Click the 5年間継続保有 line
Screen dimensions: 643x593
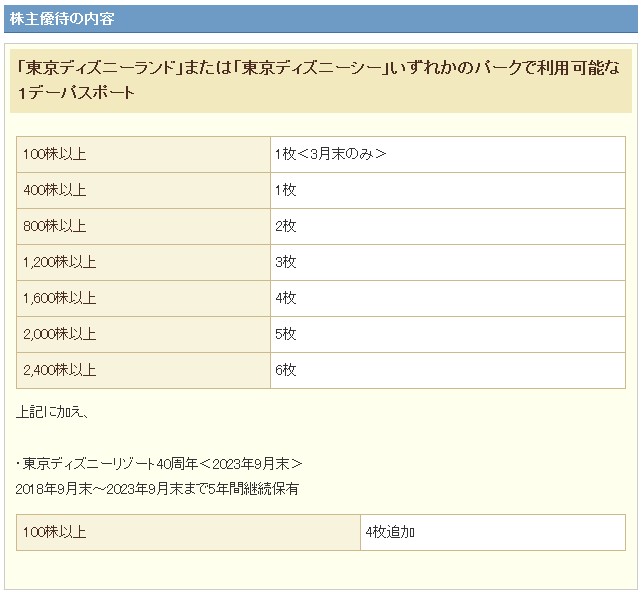pos(157,489)
